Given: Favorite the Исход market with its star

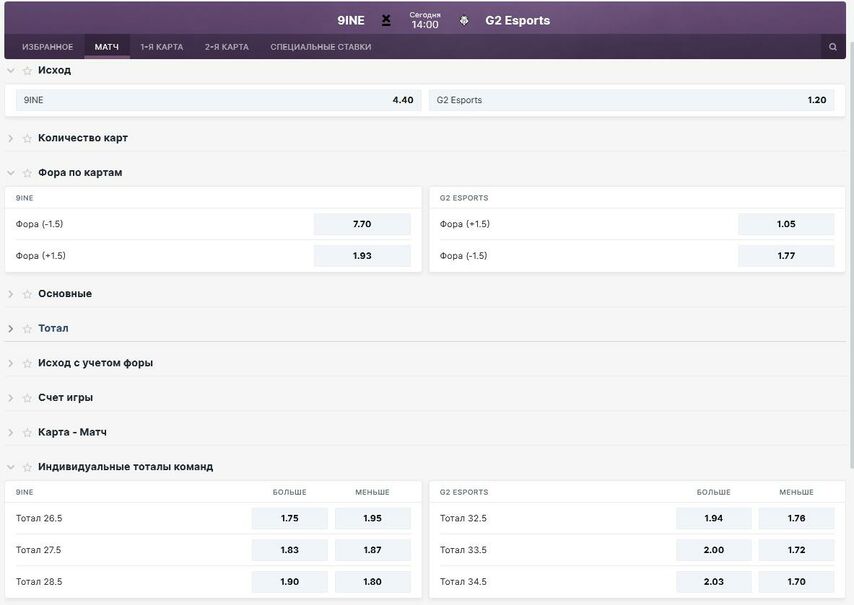Looking at the screenshot, I should coord(27,71).
